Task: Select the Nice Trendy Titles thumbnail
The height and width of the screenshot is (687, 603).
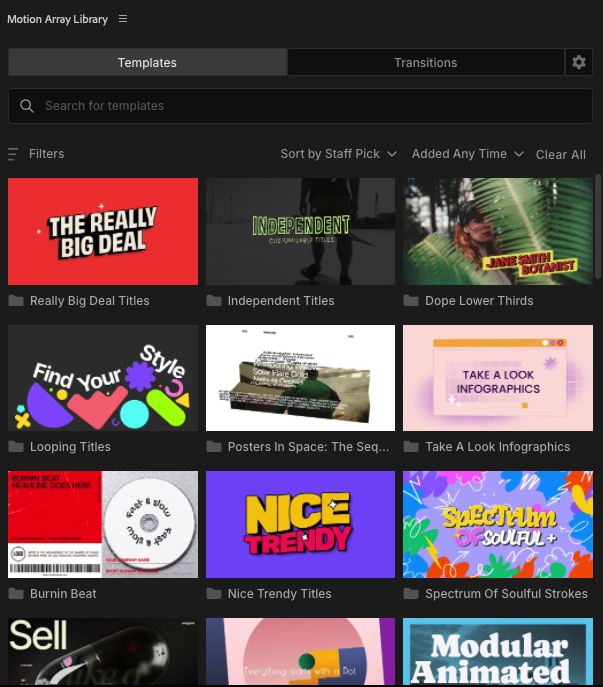Action: coord(300,524)
